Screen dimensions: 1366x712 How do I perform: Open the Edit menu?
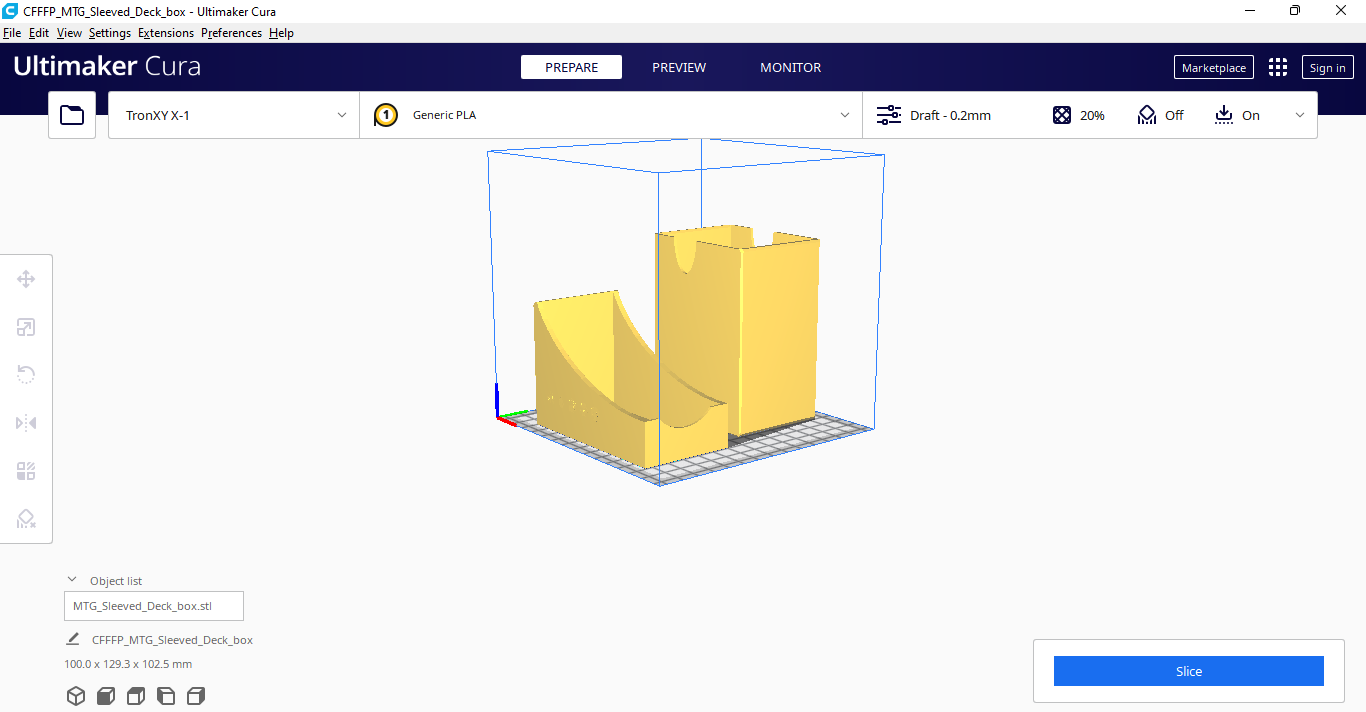coord(39,33)
